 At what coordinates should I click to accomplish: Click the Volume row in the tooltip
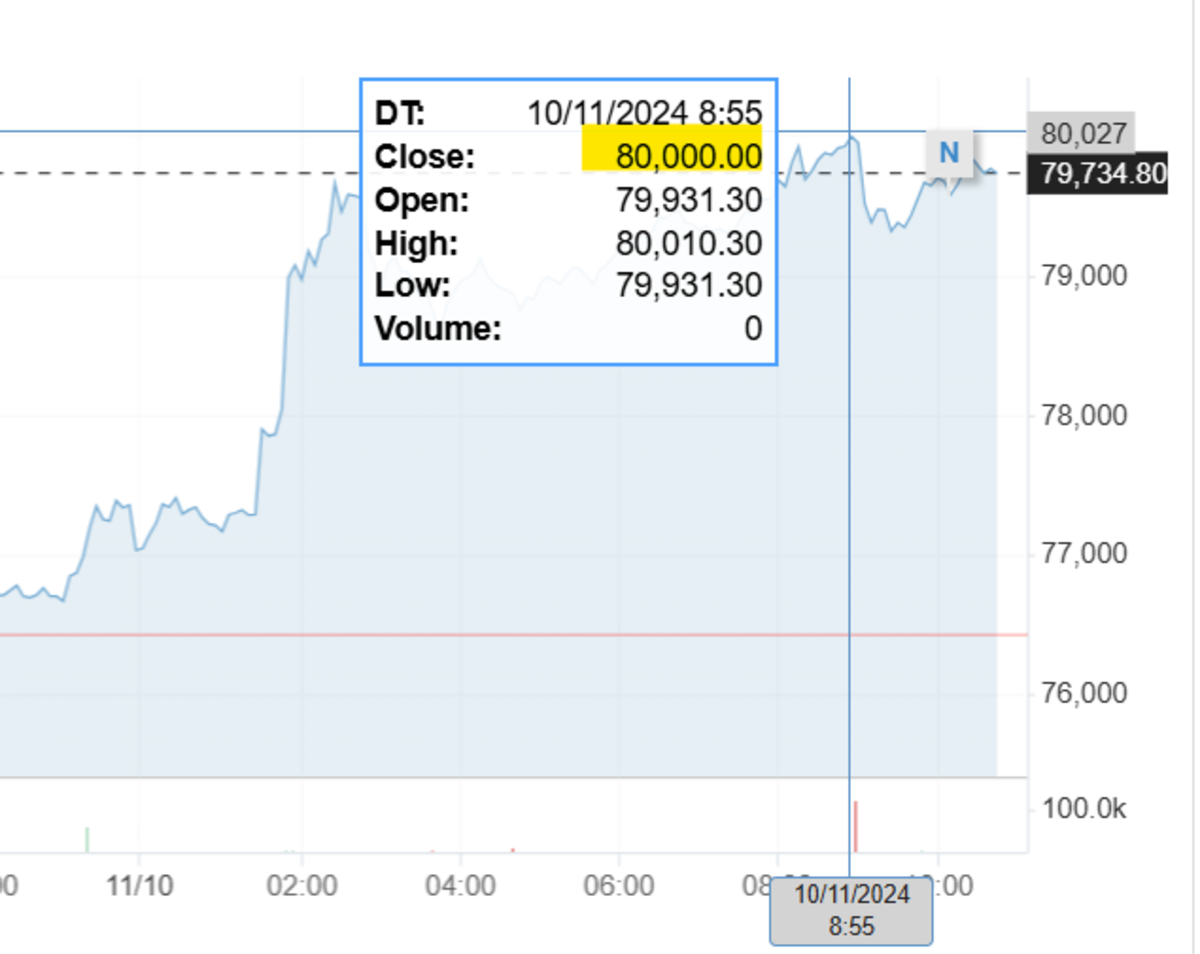[x=568, y=329]
